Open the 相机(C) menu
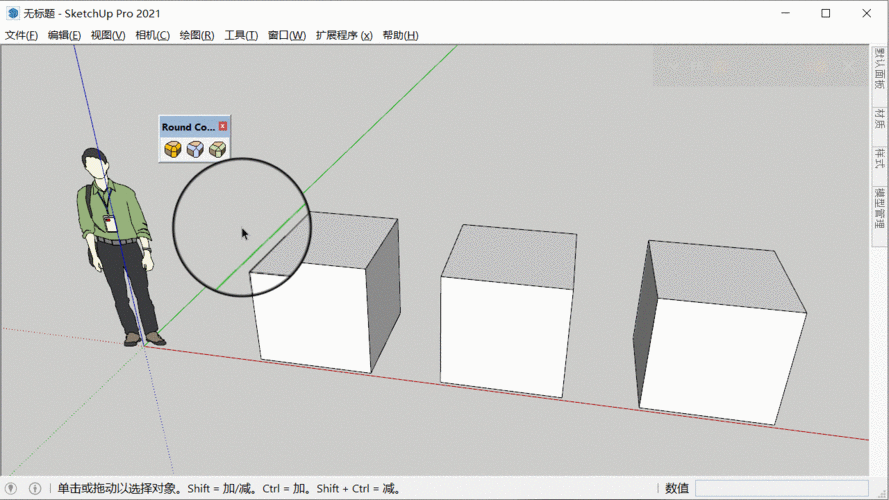889x500 pixels. coord(153,35)
